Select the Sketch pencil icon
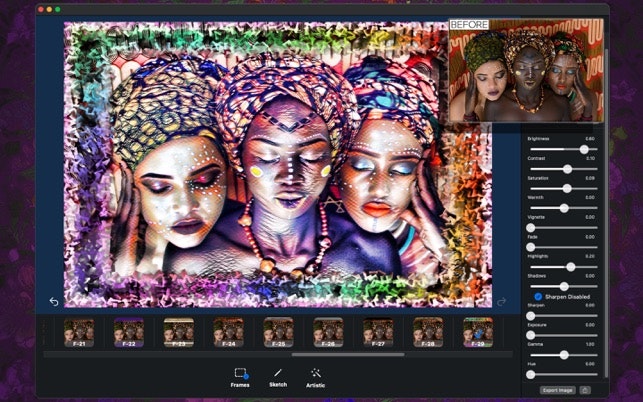 tap(278, 372)
